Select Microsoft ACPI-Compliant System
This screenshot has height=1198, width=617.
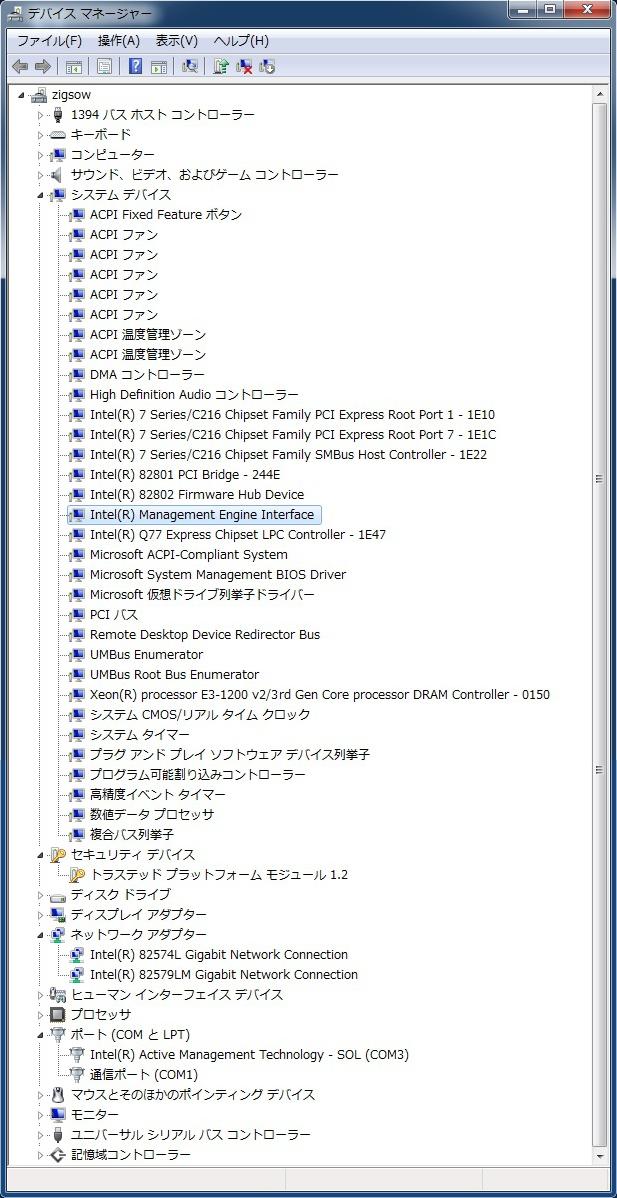189,554
